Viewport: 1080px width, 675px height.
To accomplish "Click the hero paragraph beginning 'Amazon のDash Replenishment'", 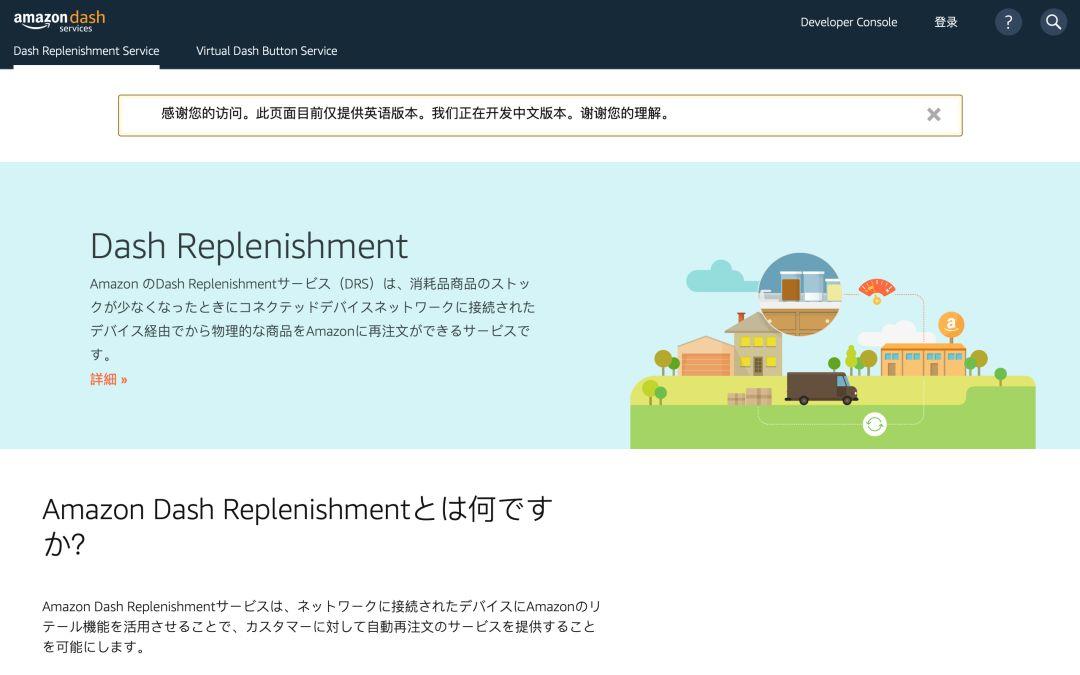I will (312, 319).
